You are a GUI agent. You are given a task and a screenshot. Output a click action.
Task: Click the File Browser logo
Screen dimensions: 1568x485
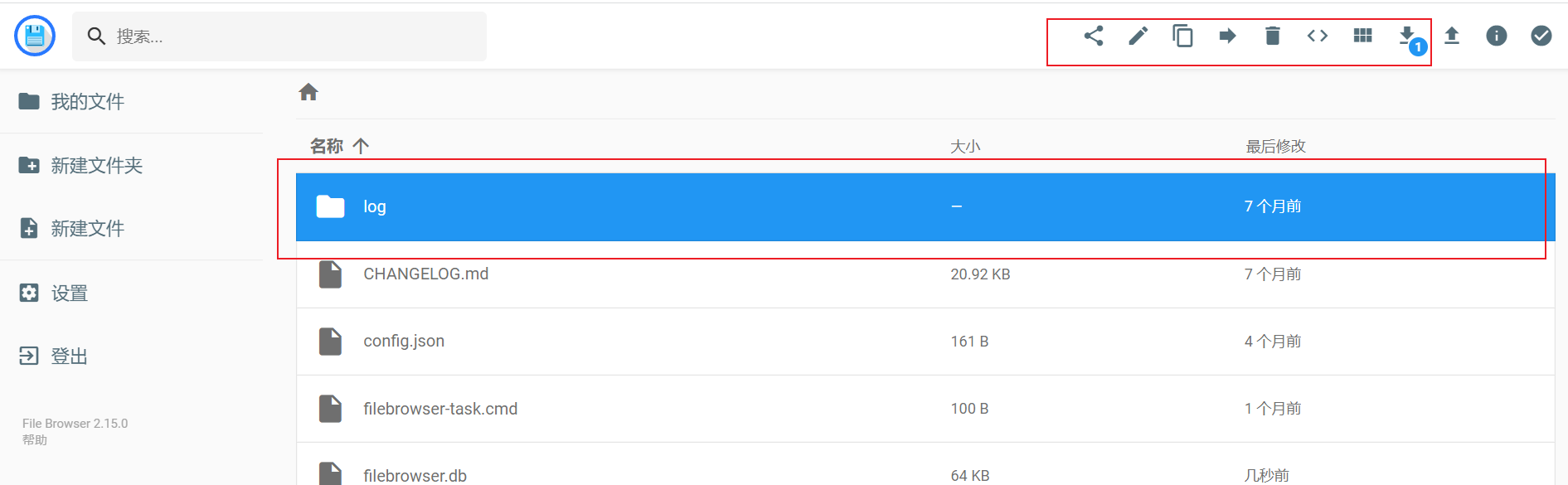tap(34, 36)
